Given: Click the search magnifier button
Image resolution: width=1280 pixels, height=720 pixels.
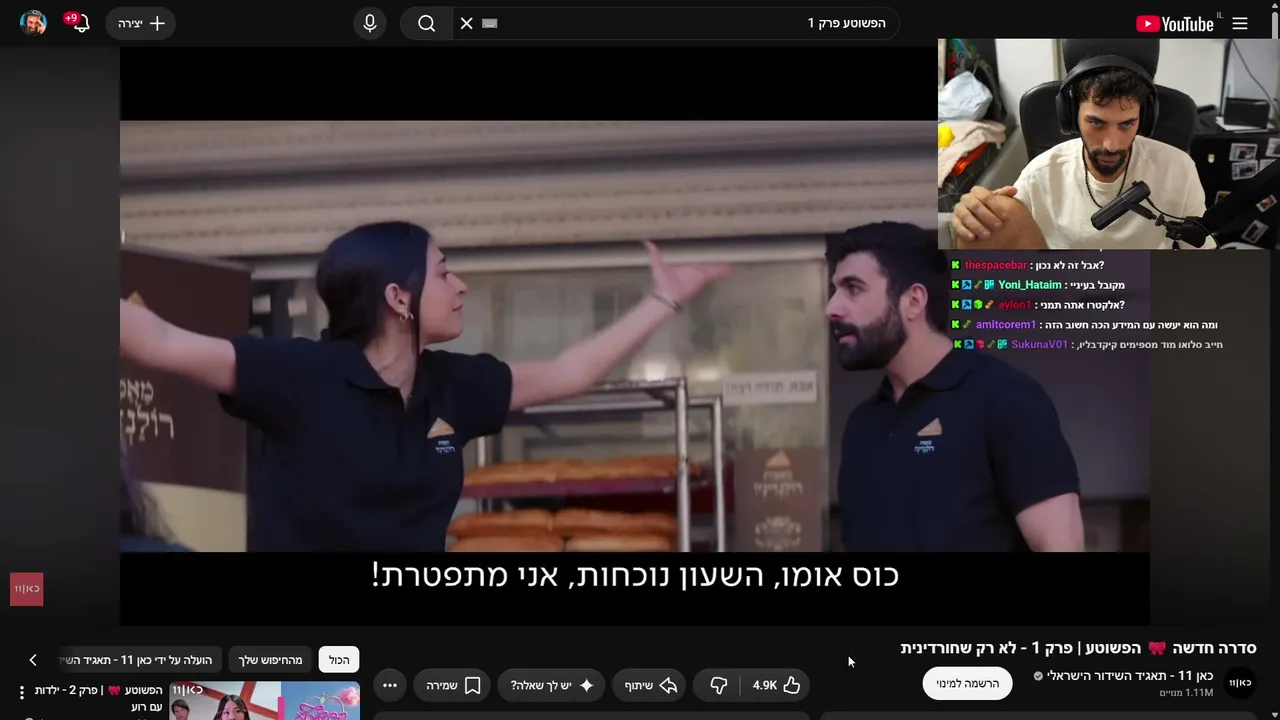Looking at the screenshot, I should [426, 23].
